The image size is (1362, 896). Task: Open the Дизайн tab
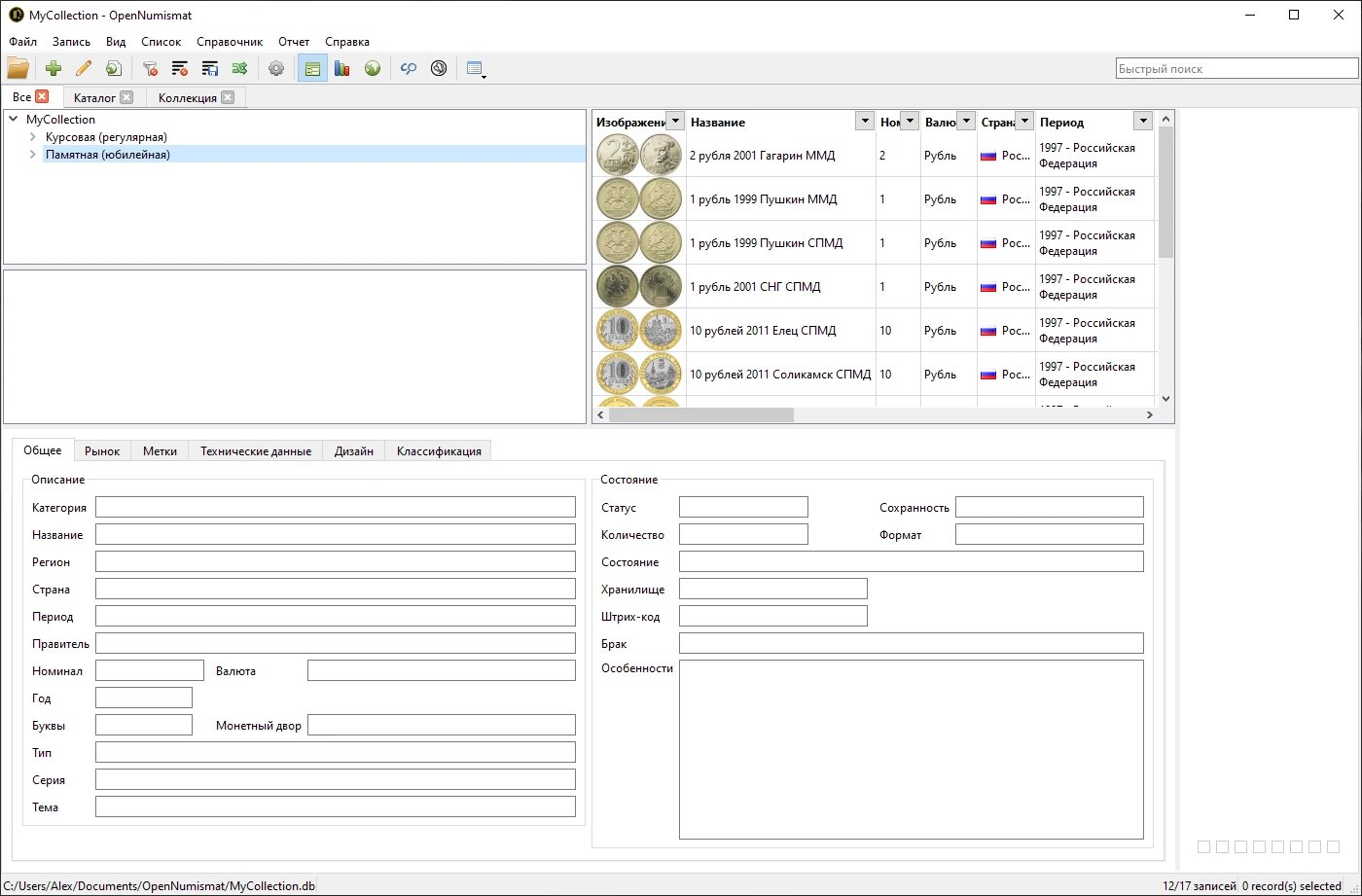(x=354, y=451)
